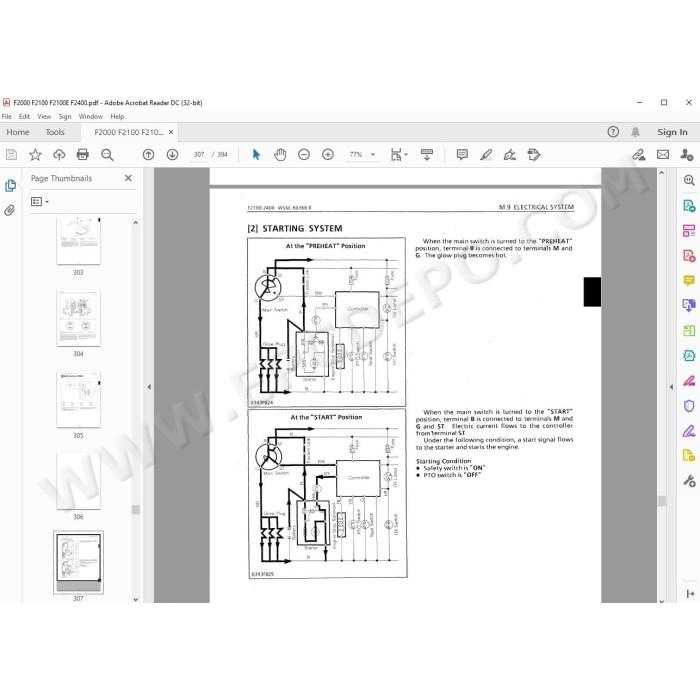The width and height of the screenshot is (700, 700).
Task: Activate the arrow Selection tool
Action: click(x=256, y=154)
